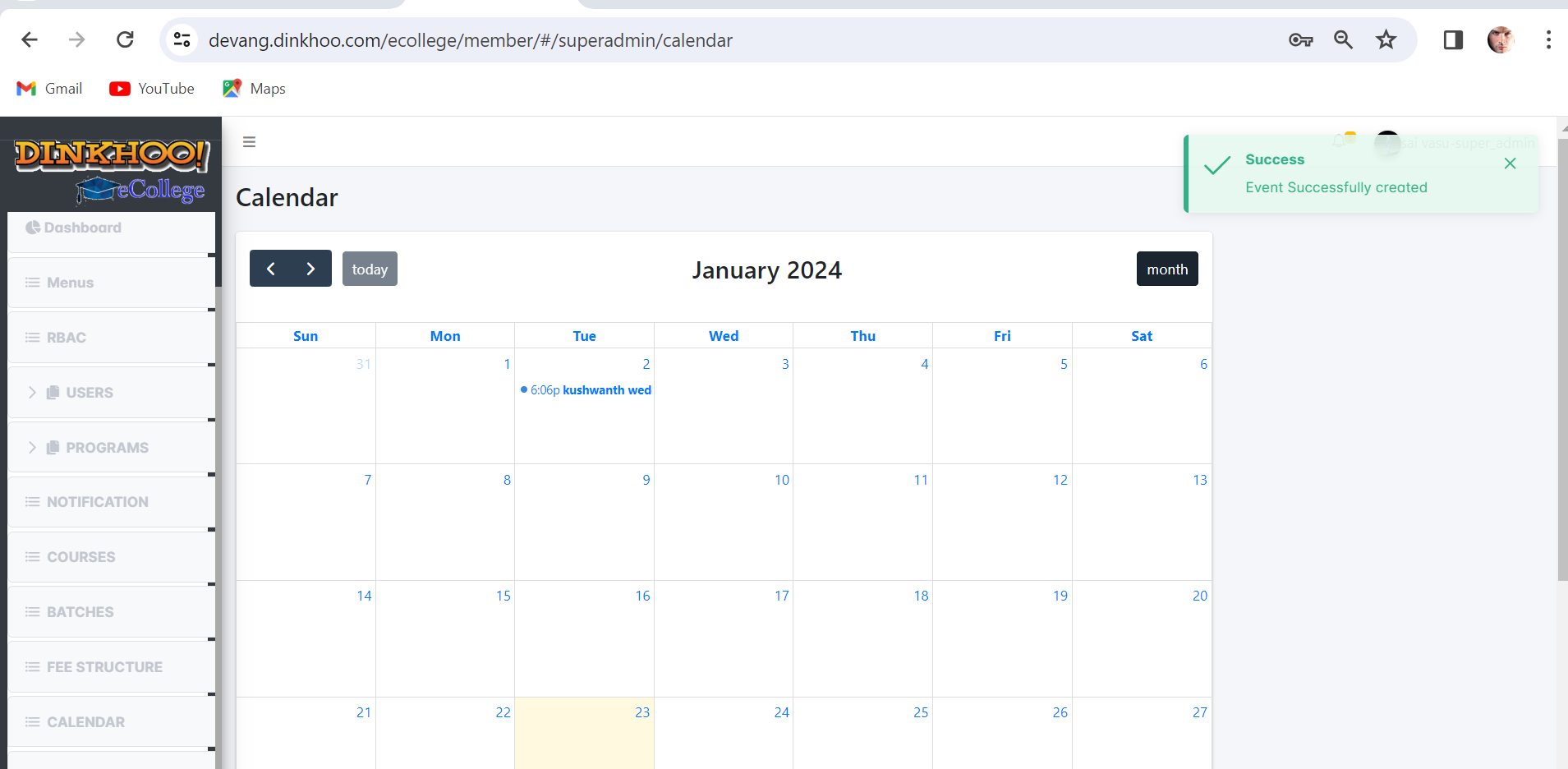Open the YouTube bookmark
The height and width of the screenshot is (769, 1568).
tap(152, 89)
